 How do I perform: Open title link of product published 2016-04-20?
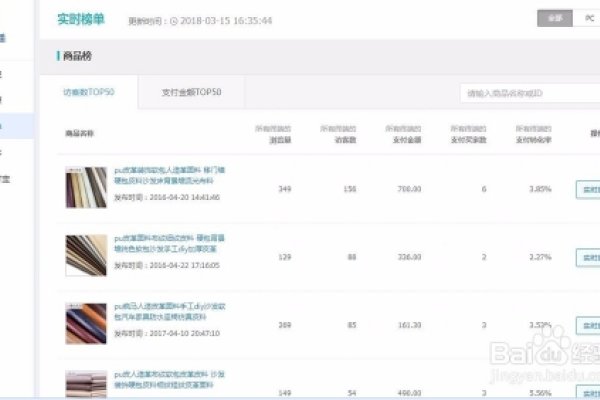pyautogui.click(x=170, y=175)
